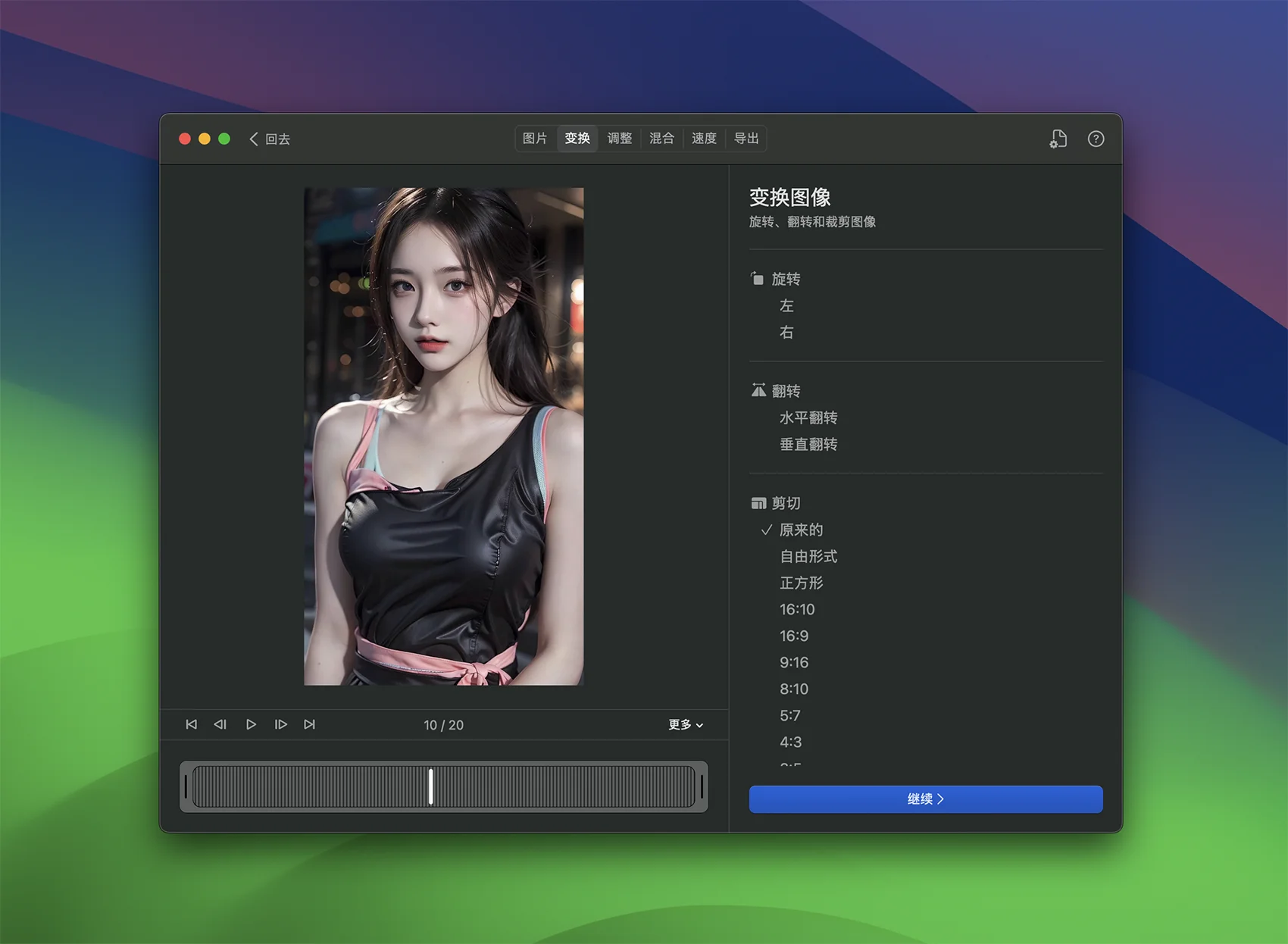The width and height of the screenshot is (1288, 944).
Task: Switch to the 导出 tab
Action: coord(746,139)
